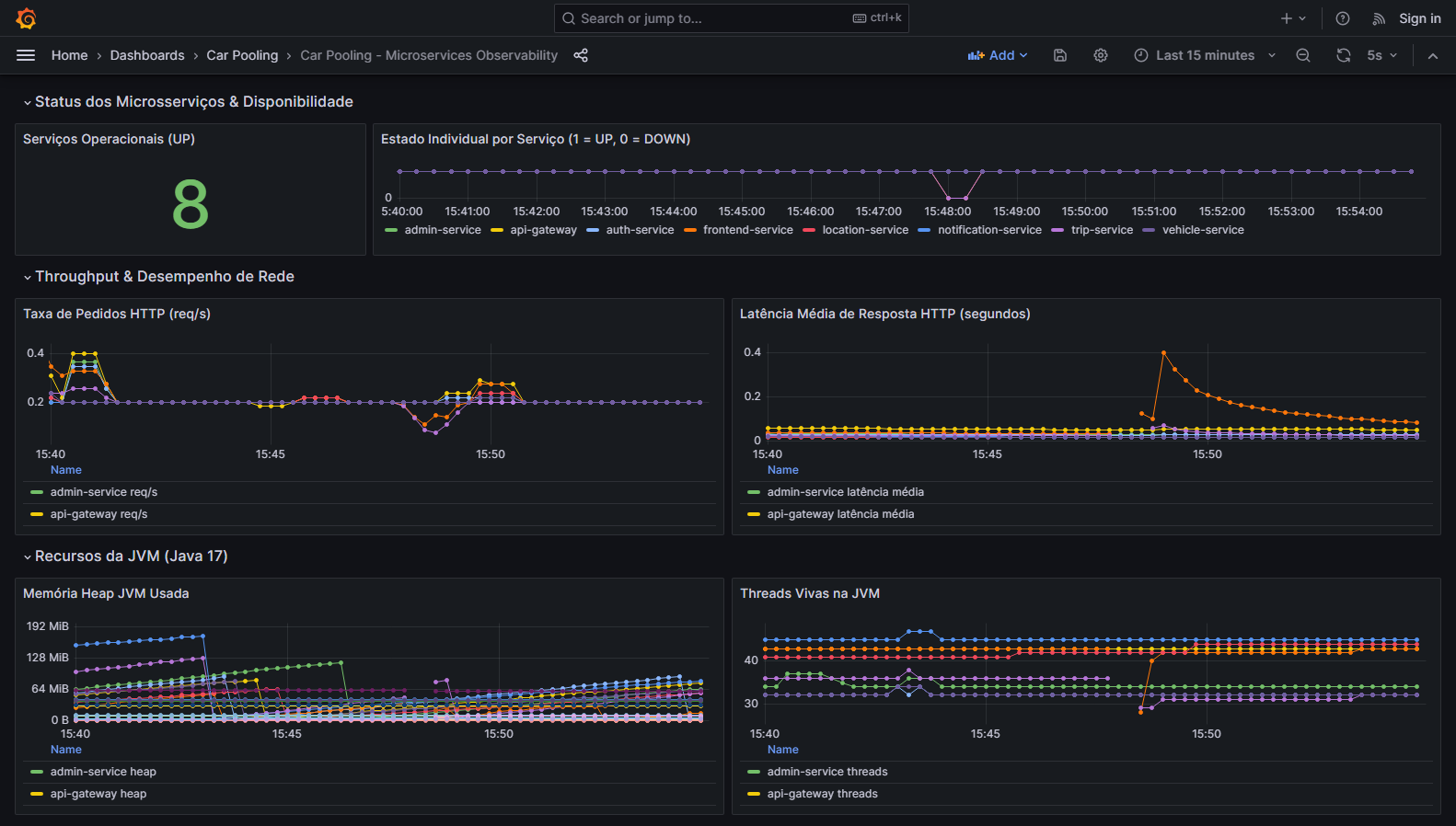Toggle auth-service series in Estado Individual legend
This screenshot has width=1456, height=826.
[640, 230]
